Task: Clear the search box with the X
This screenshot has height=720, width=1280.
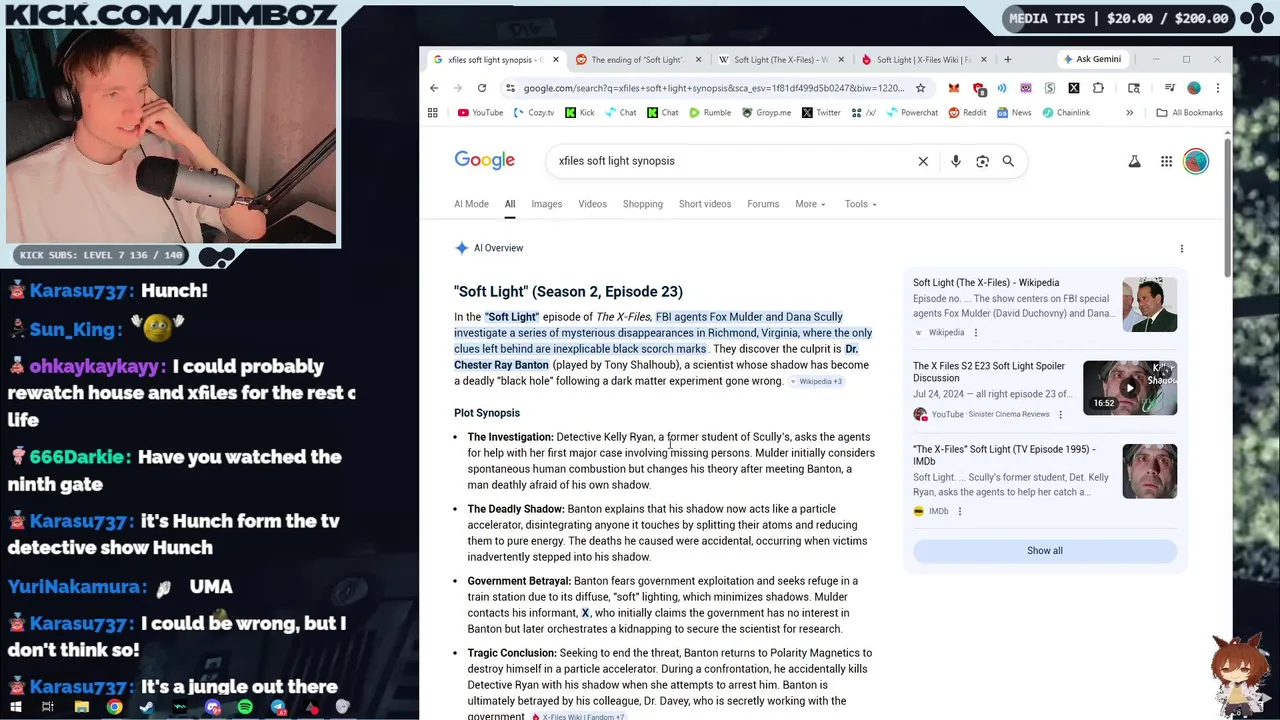Action: point(923,161)
